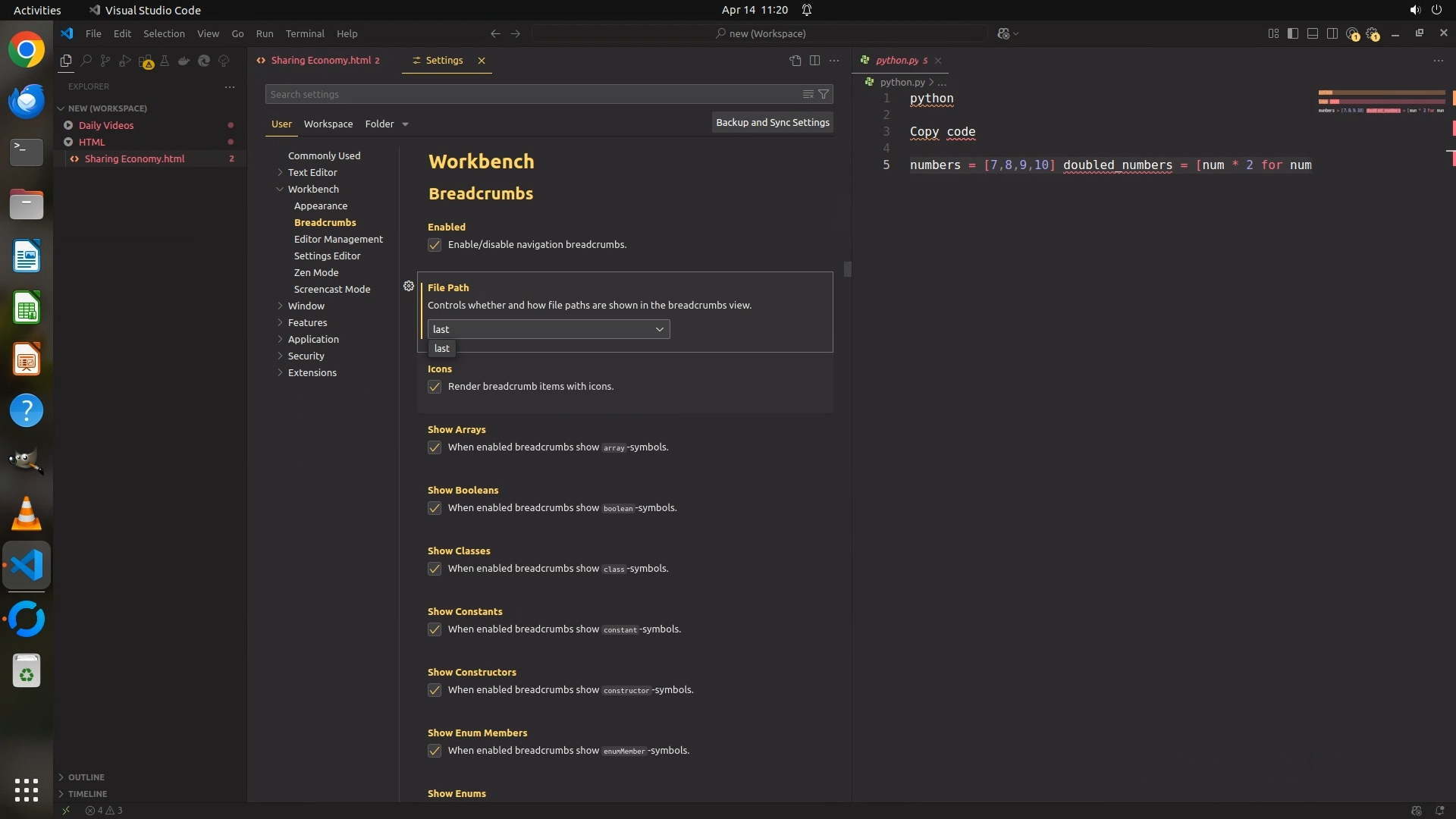Image resolution: width=1456 pixels, height=819 pixels.
Task: Split the Settings editor right
Action: 814,61
